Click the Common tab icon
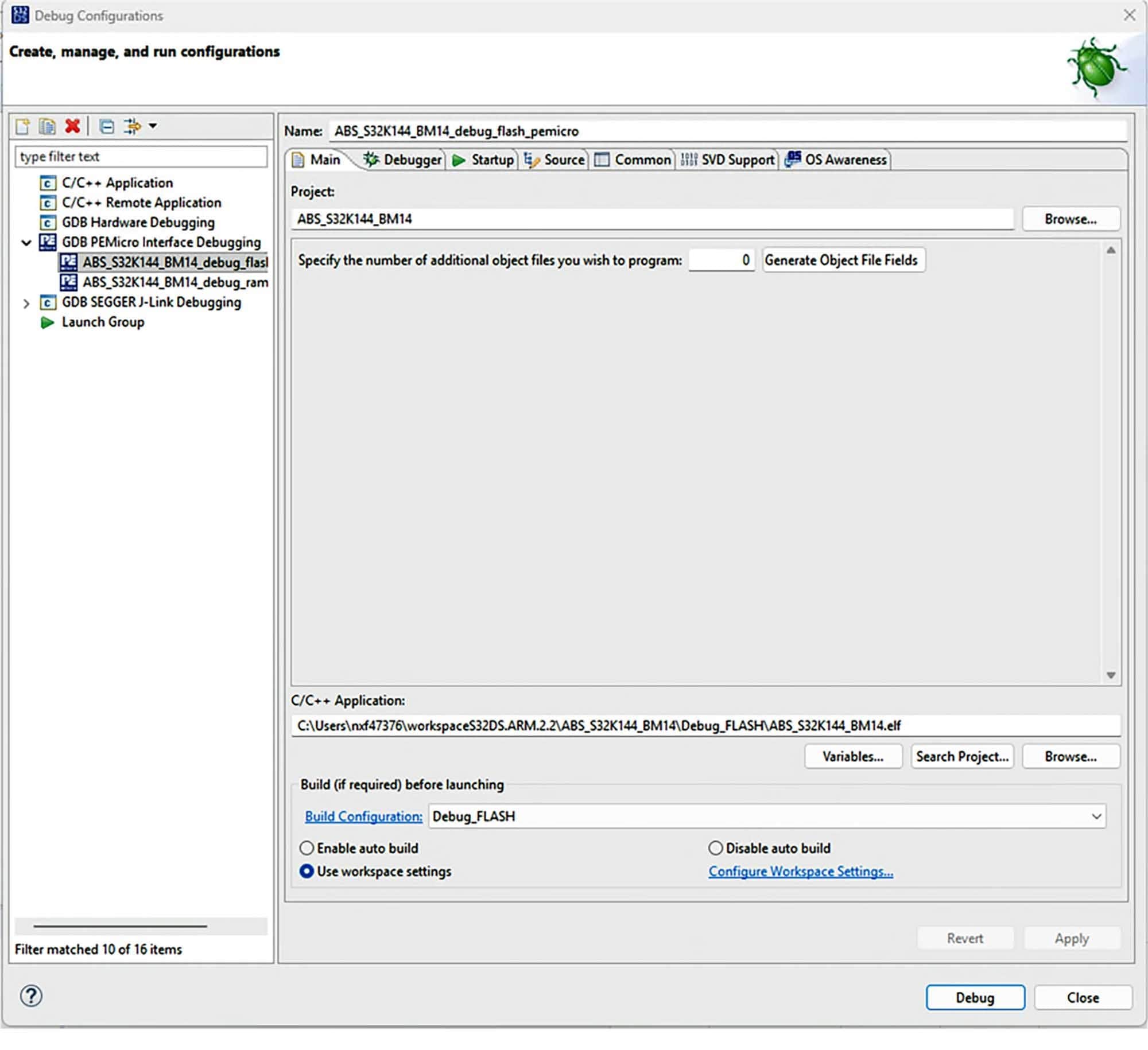This screenshot has width=1148, height=1050. pyautogui.click(x=602, y=160)
